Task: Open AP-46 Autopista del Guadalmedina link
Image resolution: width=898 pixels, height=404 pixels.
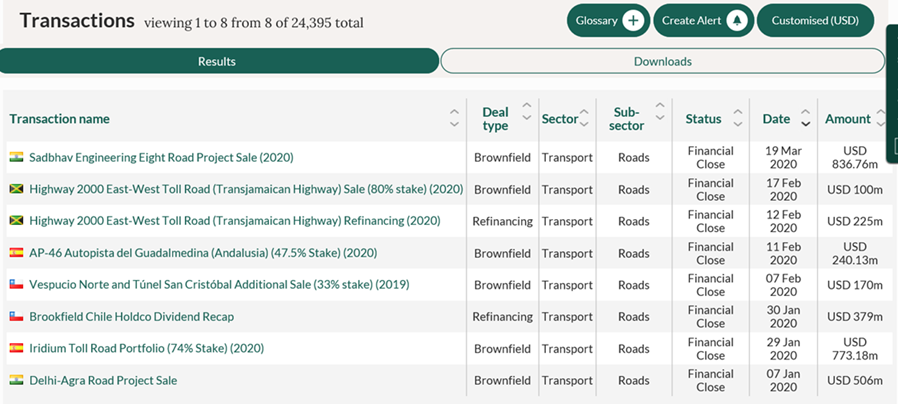Action: pyautogui.click(x=203, y=253)
